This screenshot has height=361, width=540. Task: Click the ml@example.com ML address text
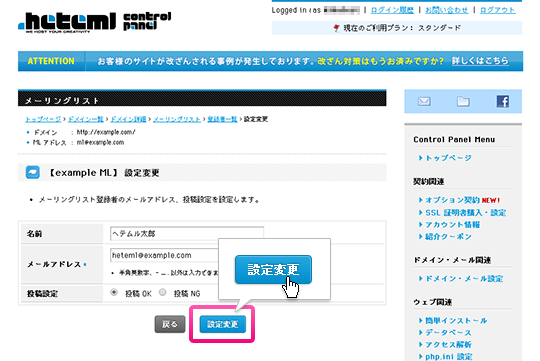100,142
